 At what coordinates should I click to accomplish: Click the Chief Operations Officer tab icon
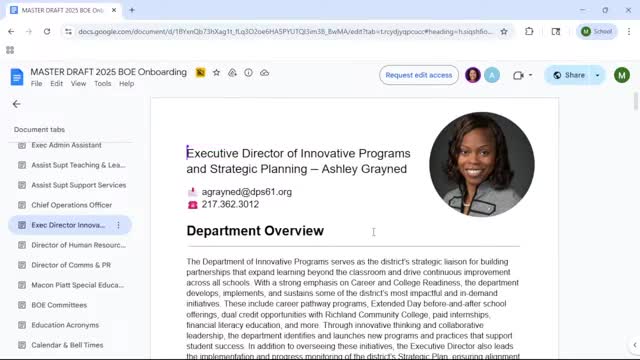click(22, 205)
